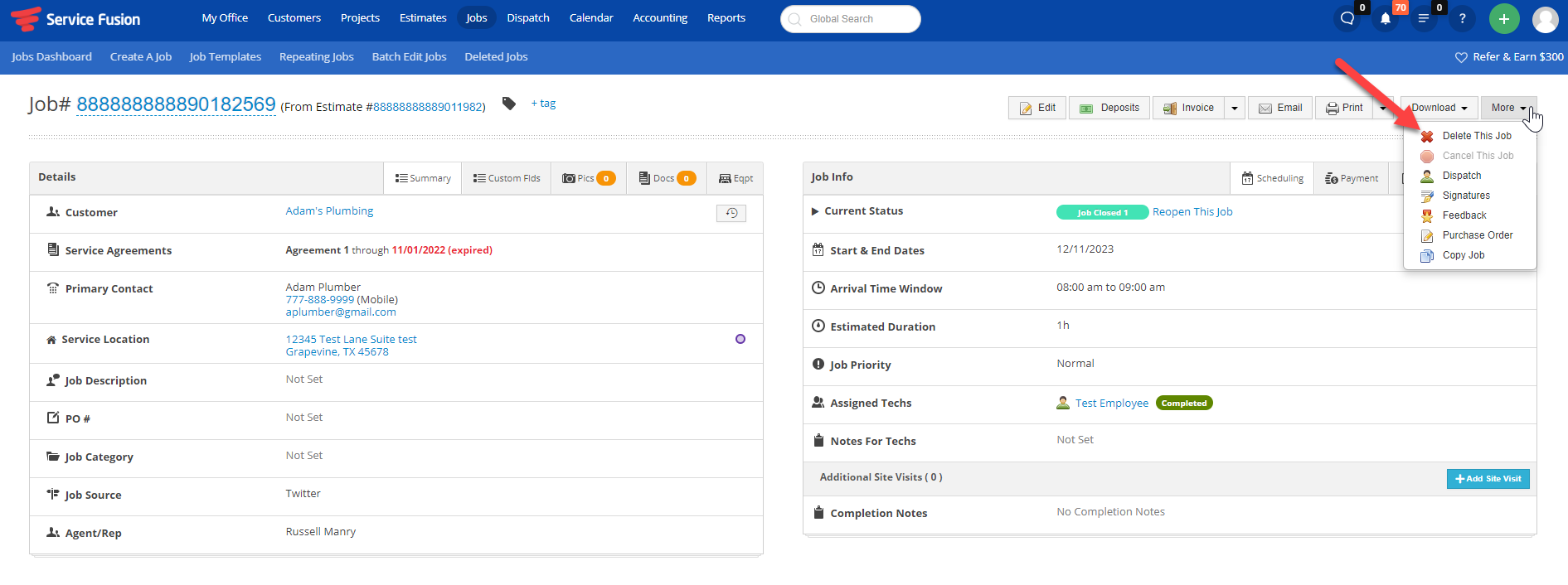Choose Copy Job menu option
Image resolution: width=1568 pixels, height=585 pixels.
1463,255
